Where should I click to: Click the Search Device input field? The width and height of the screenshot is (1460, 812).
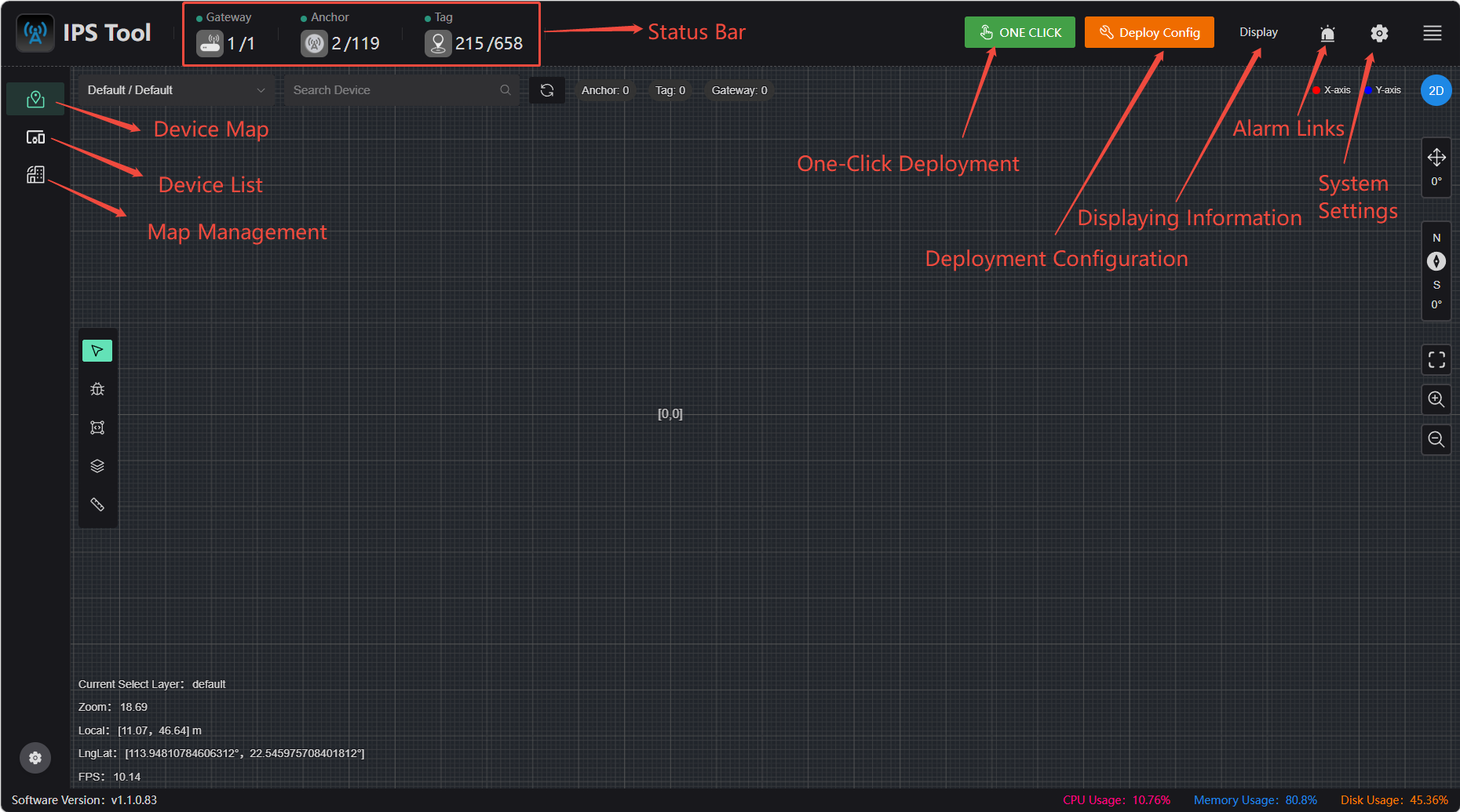(x=401, y=90)
